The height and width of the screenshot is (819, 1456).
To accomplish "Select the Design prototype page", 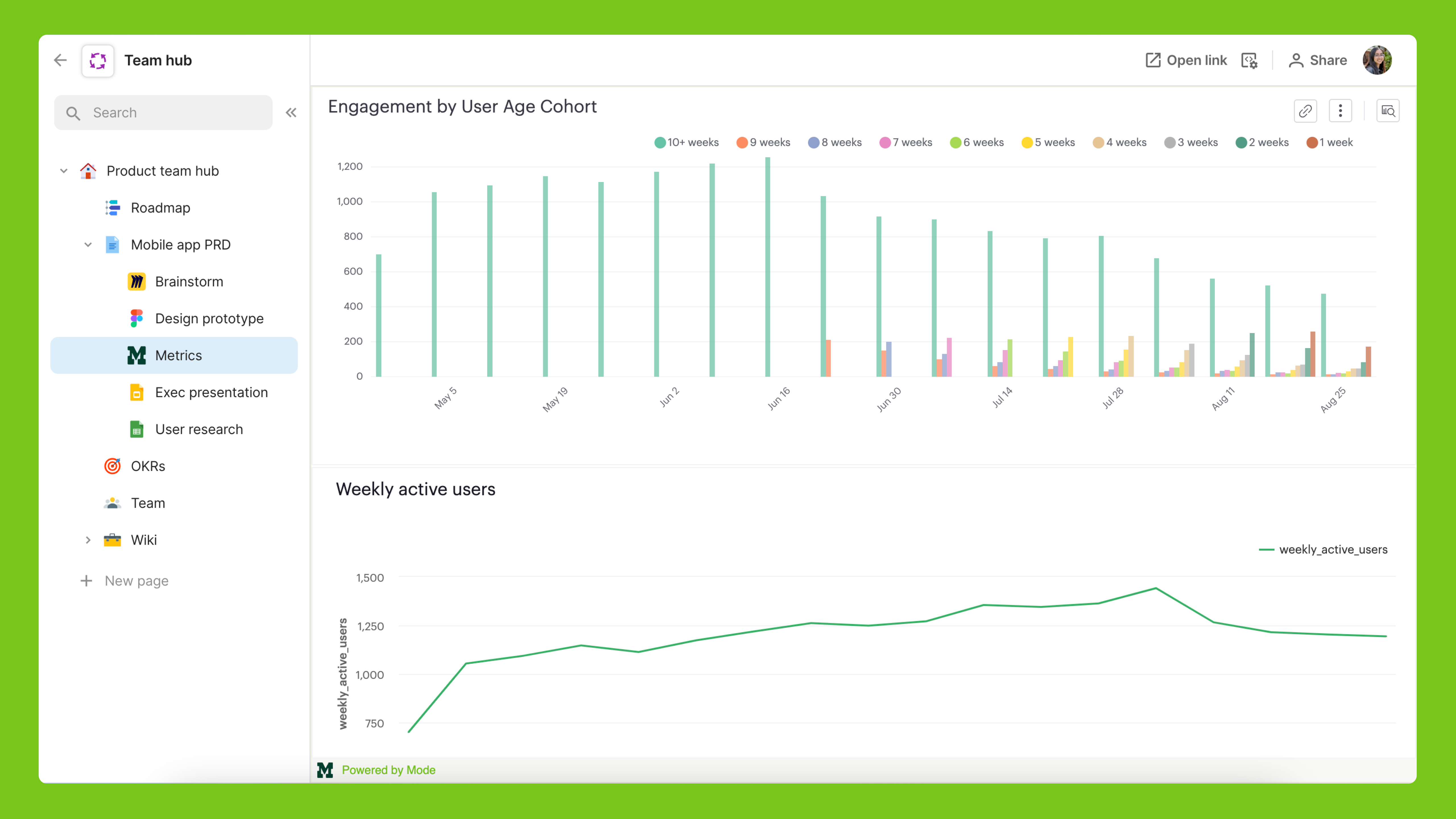I will 209,319.
